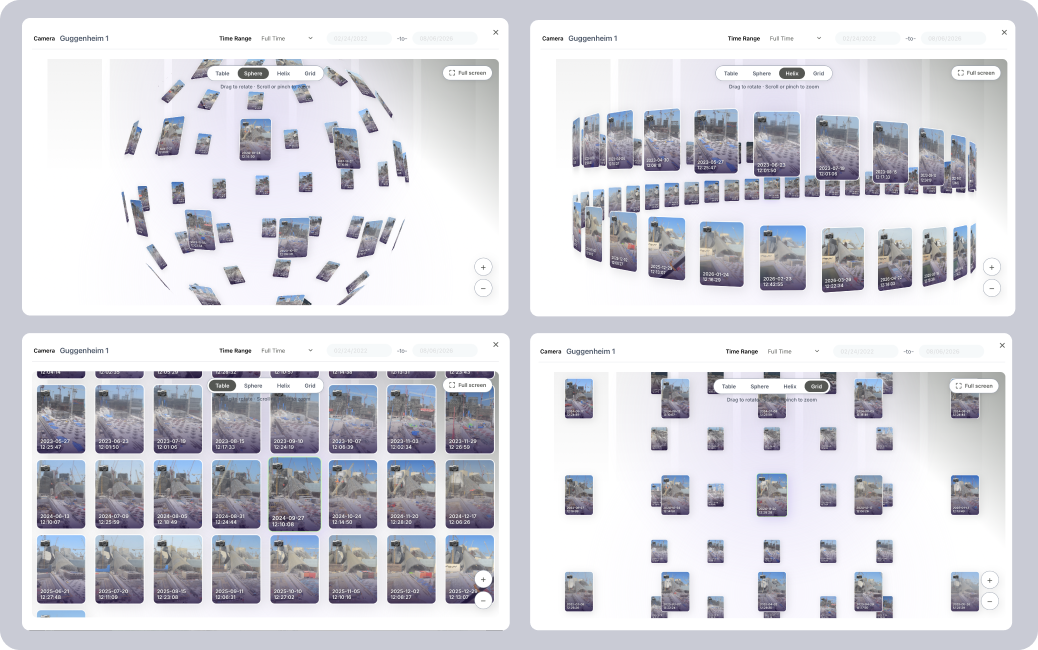The height and width of the screenshot is (650, 1038).
Task: Open Time Range selector in Table-view panel
Action: click(287, 351)
